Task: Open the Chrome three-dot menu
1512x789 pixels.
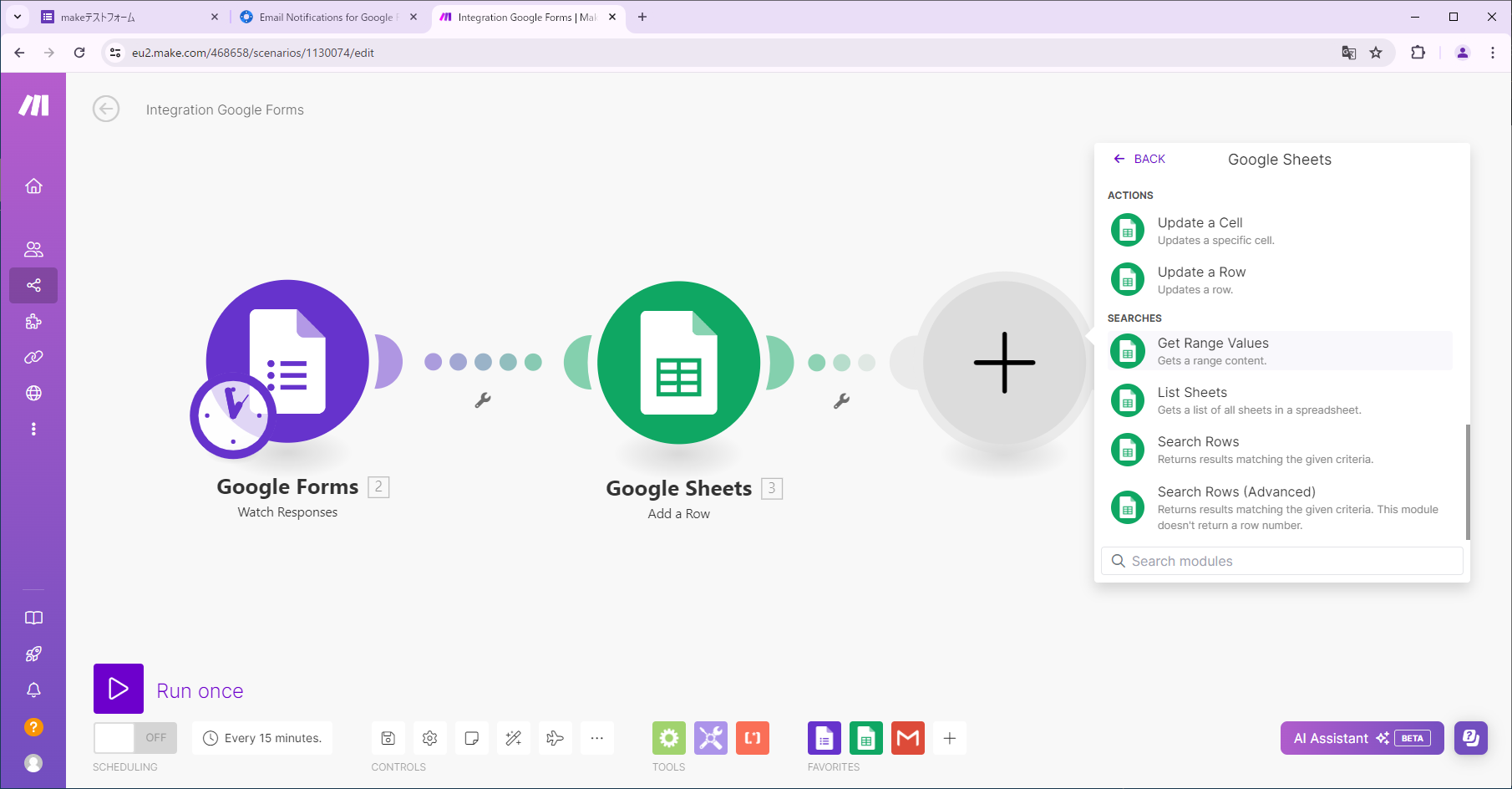Action: point(1493,53)
